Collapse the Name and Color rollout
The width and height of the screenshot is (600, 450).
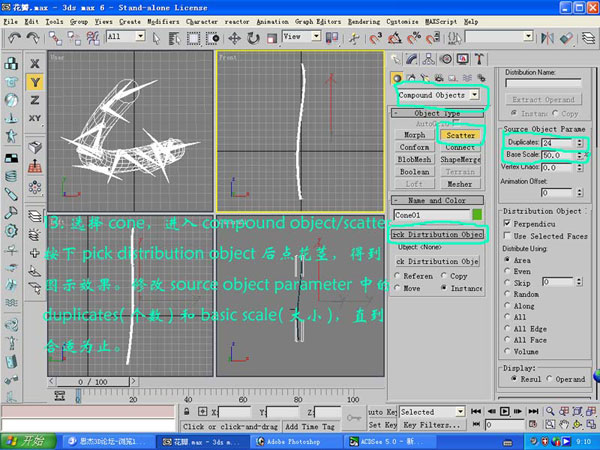pos(437,200)
